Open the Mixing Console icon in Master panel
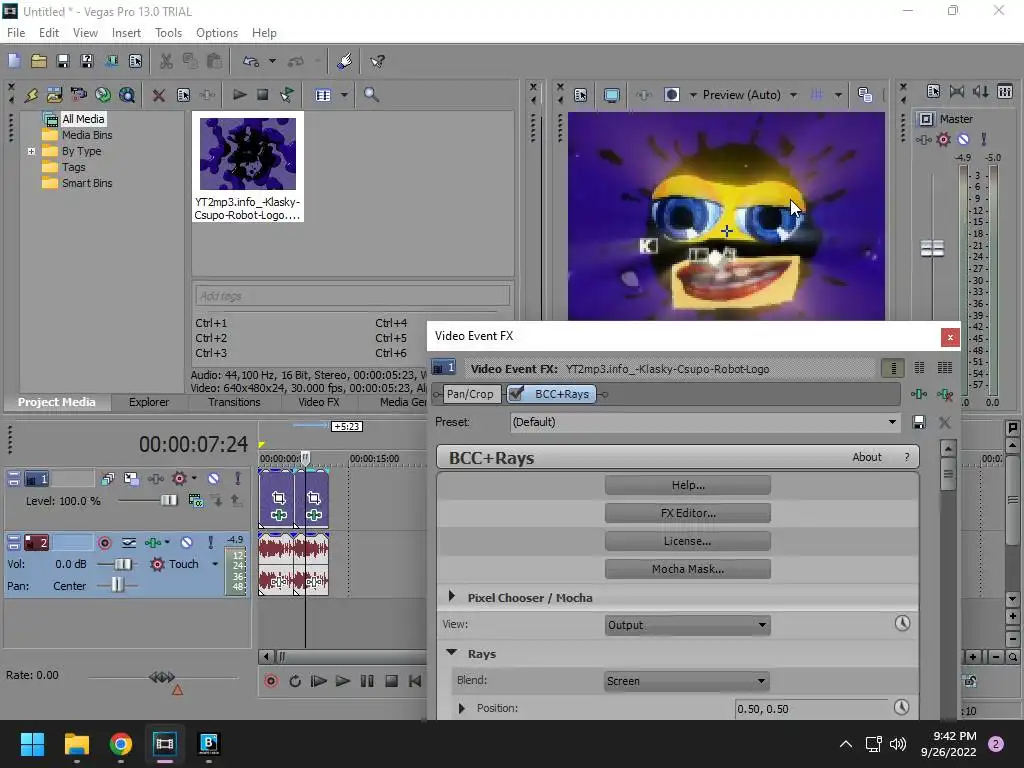The image size is (1024, 768). 1005,91
